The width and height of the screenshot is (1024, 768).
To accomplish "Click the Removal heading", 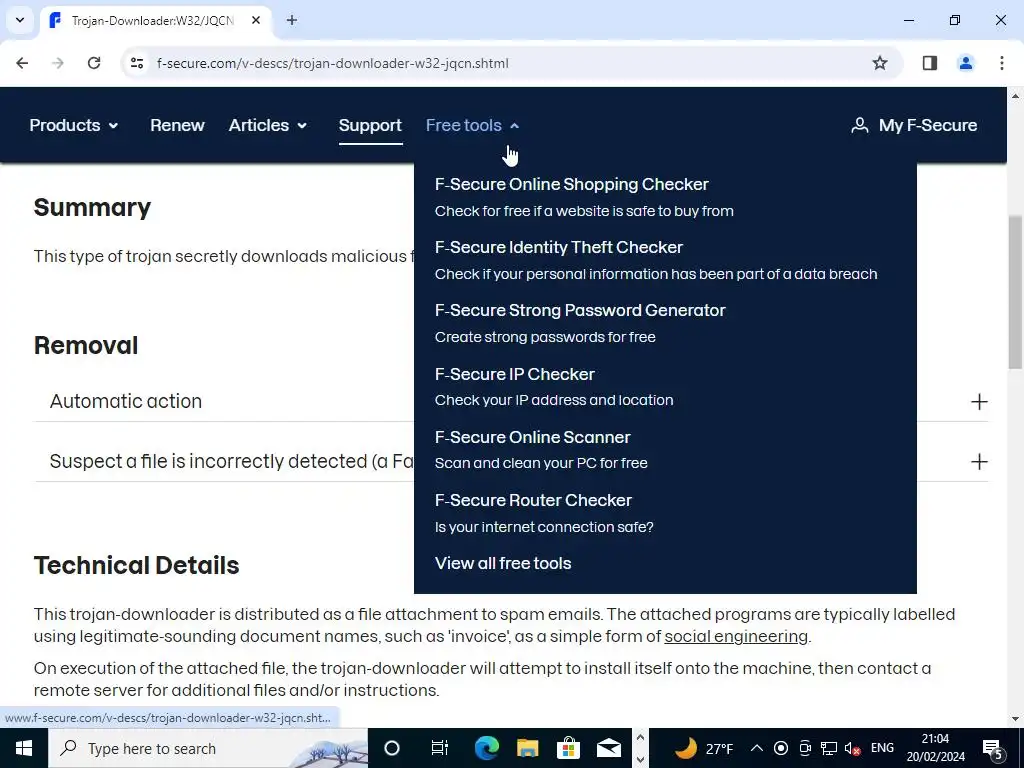I will coord(86,345).
